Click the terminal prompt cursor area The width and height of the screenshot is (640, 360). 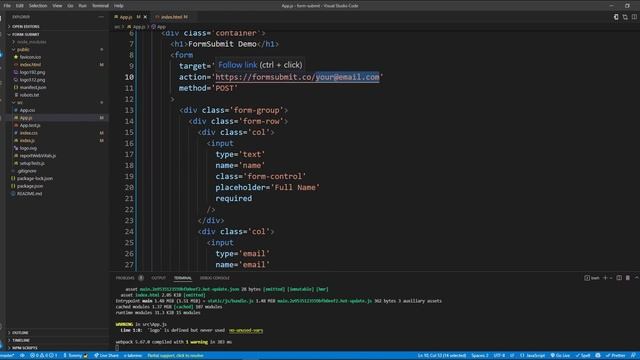tap(117, 348)
